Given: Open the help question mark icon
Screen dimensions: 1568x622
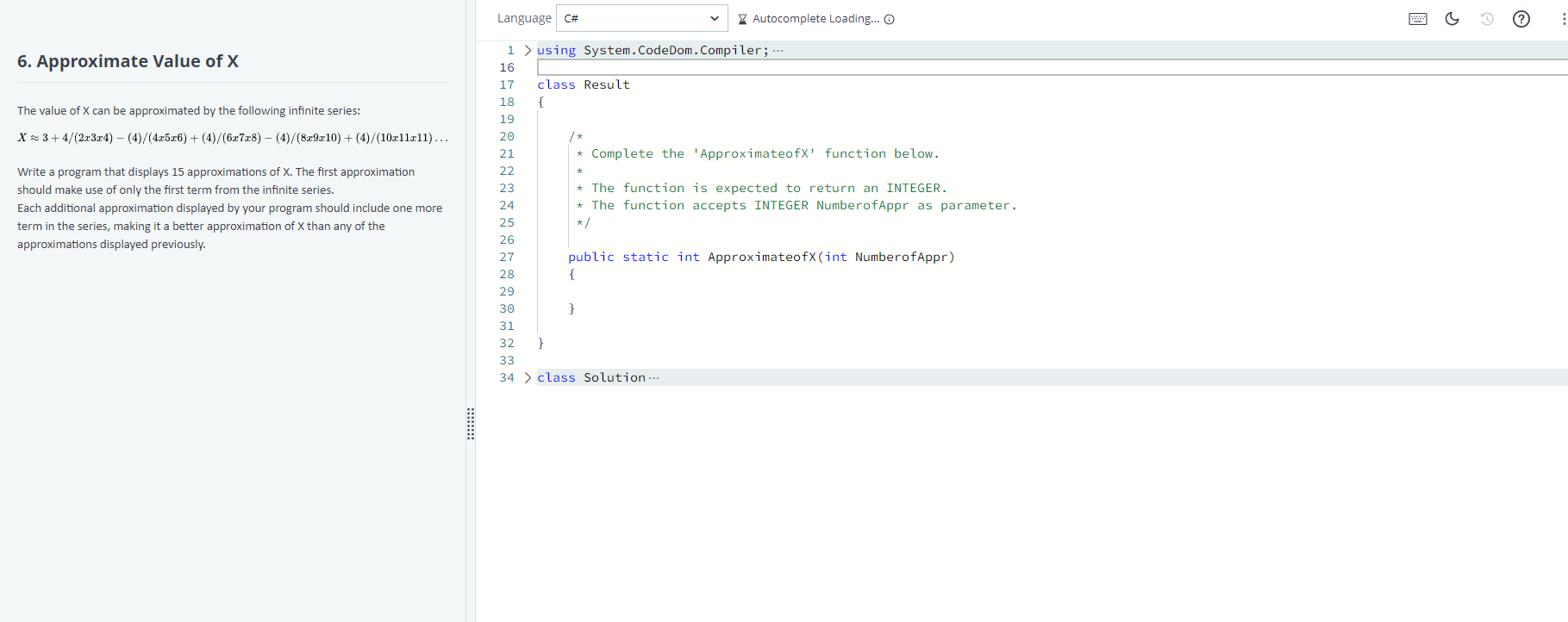Looking at the screenshot, I should click(x=1521, y=19).
